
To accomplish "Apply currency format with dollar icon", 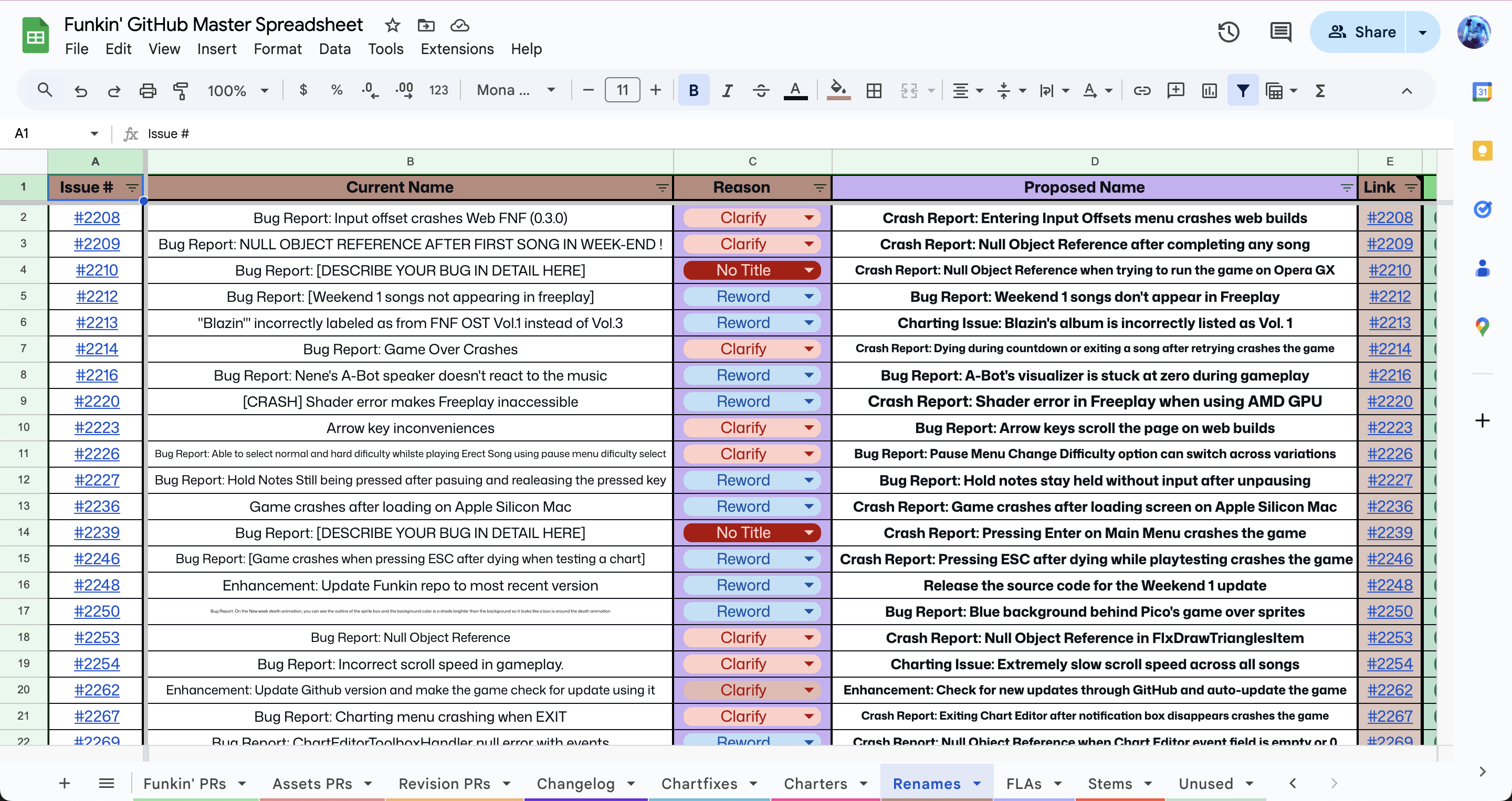I will pyautogui.click(x=303, y=90).
